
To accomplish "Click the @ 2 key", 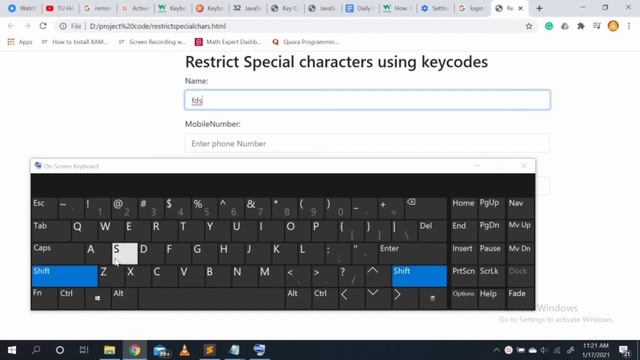I will [x=124, y=208].
